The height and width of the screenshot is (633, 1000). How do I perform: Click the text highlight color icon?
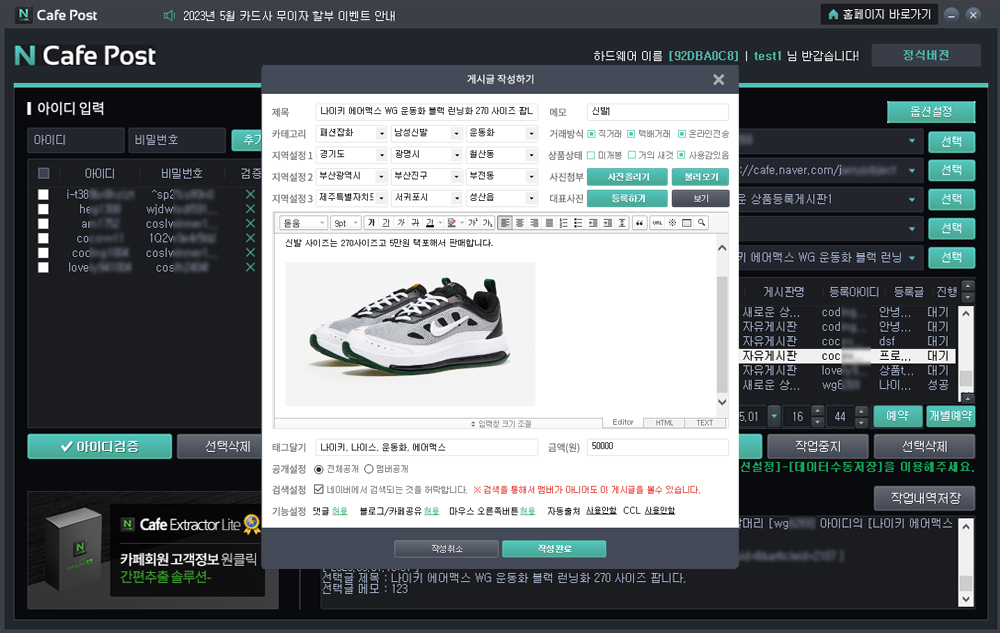[452, 222]
